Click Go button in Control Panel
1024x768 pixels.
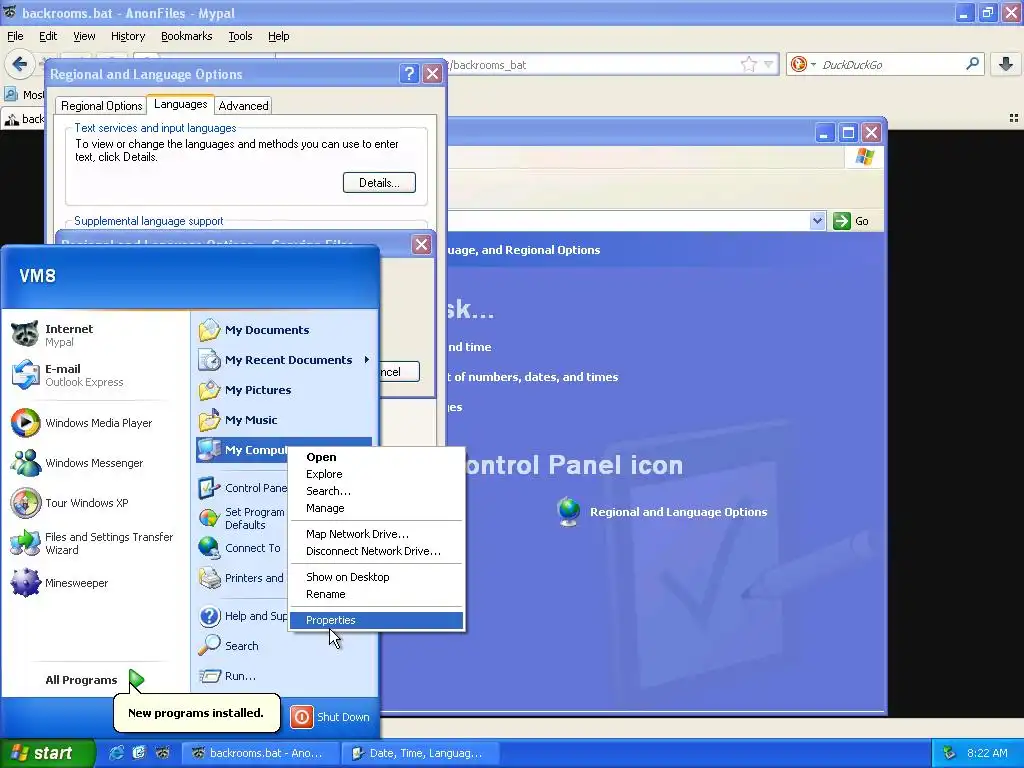(x=851, y=221)
